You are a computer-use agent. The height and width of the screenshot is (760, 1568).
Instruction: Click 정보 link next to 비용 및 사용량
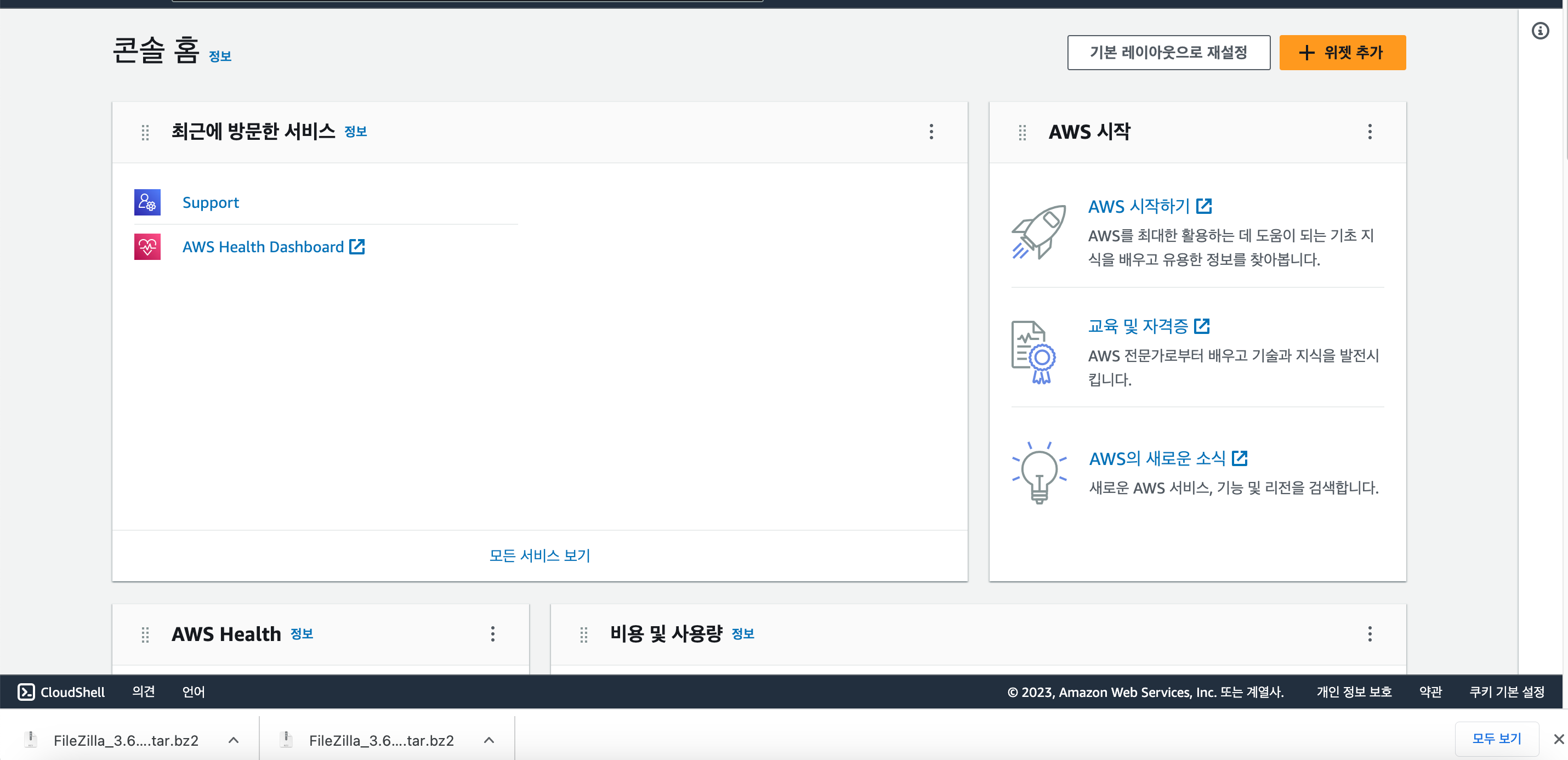(x=743, y=634)
